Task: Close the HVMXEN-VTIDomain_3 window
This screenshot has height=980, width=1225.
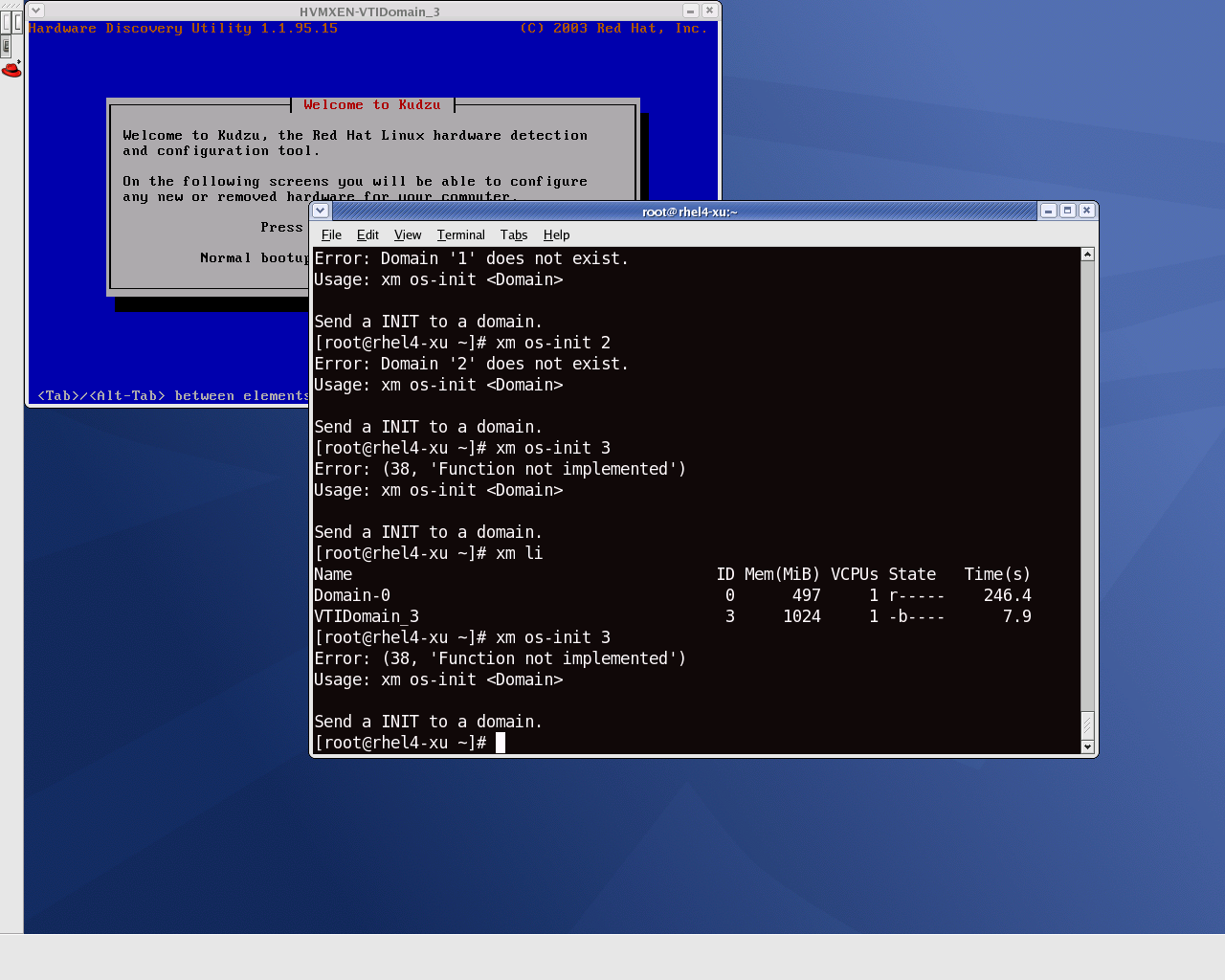Action: tap(709, 11)
